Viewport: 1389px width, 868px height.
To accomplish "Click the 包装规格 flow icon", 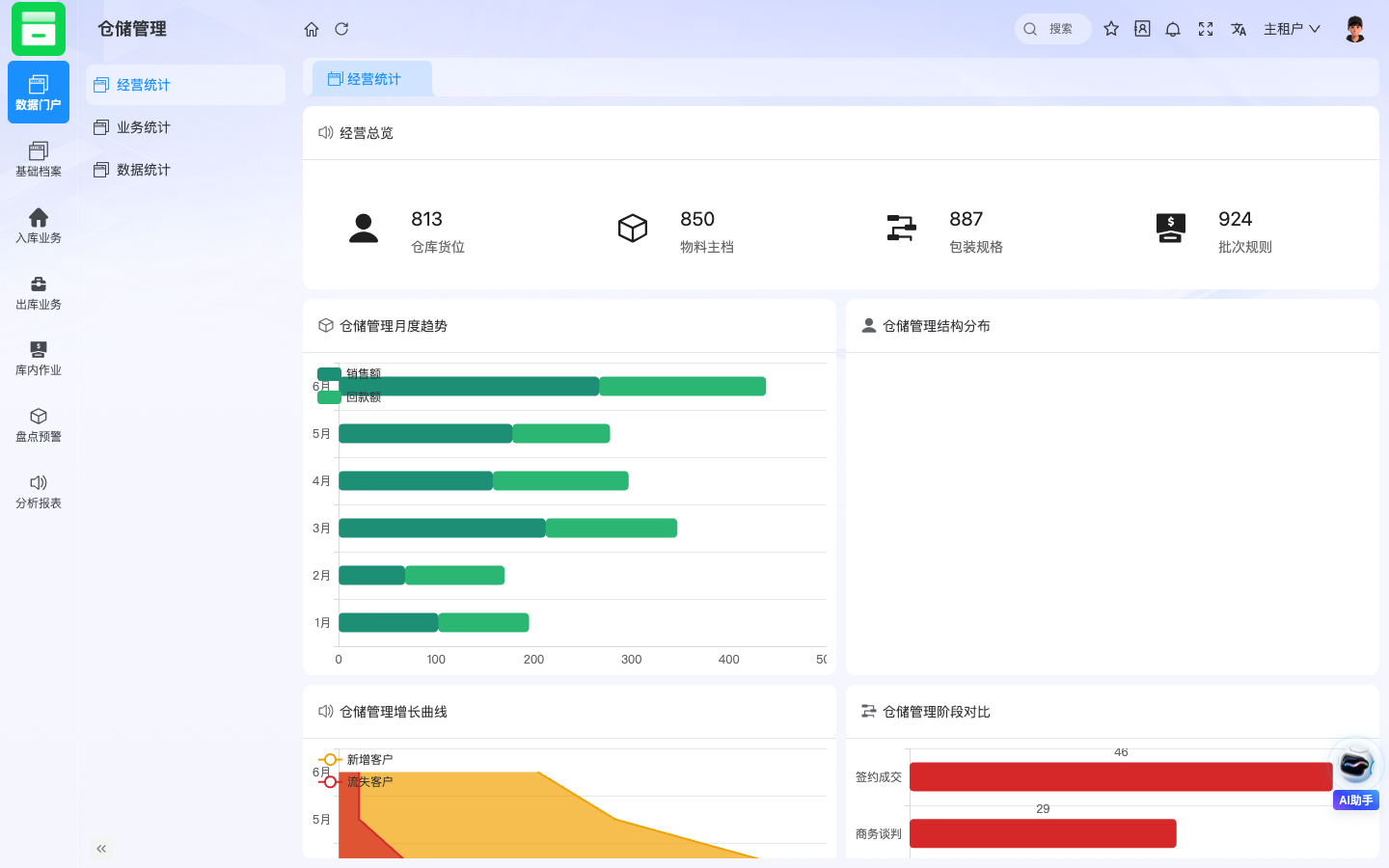I will (x=902, y=229).
